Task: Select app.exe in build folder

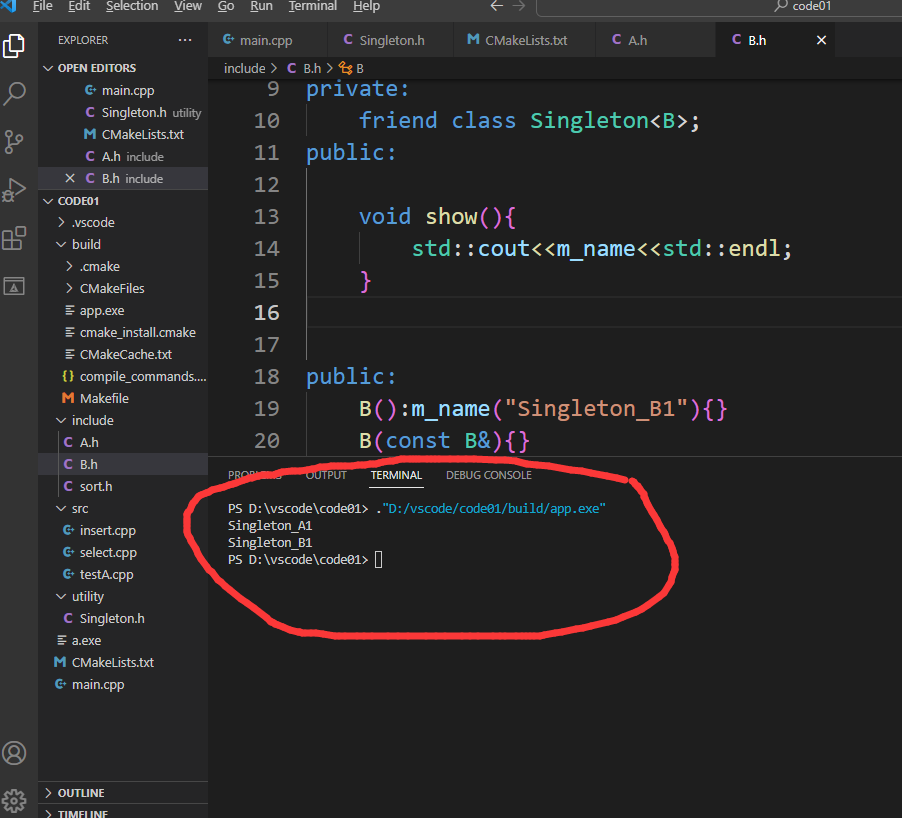Action: [x=123, y=311]
